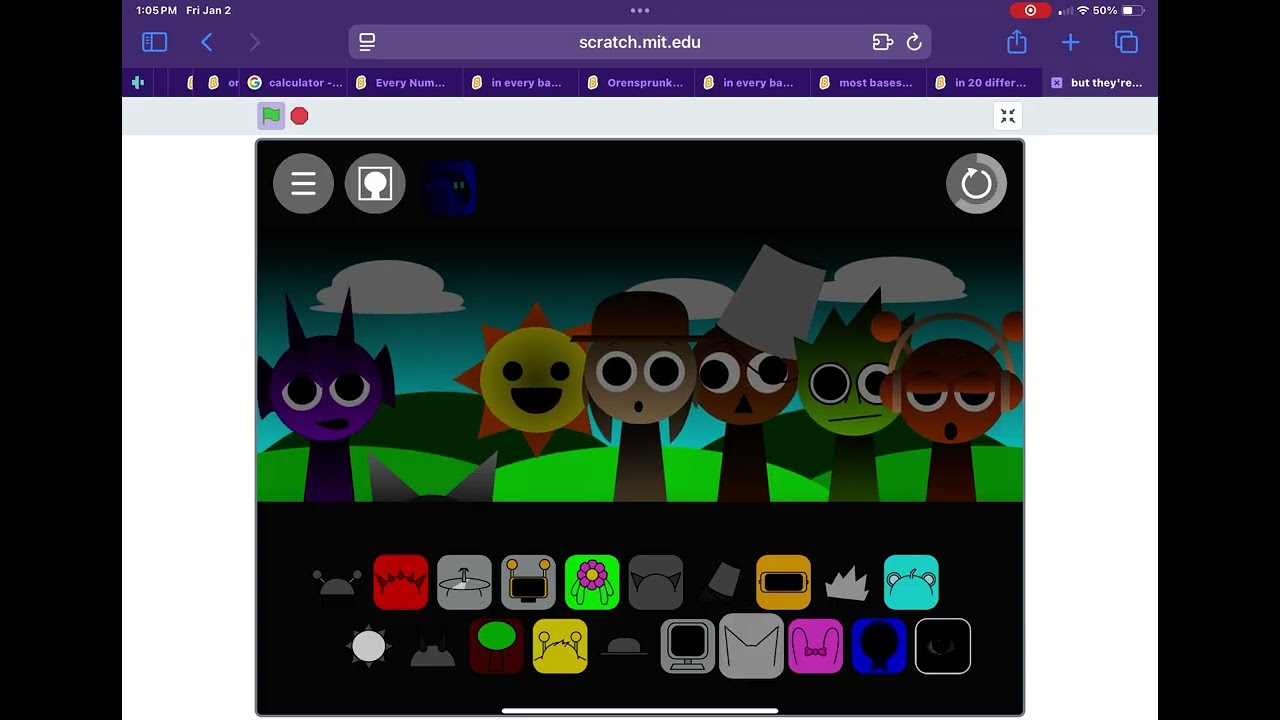
Task: Add a new Safari tab
Action: coord(1071,42)
